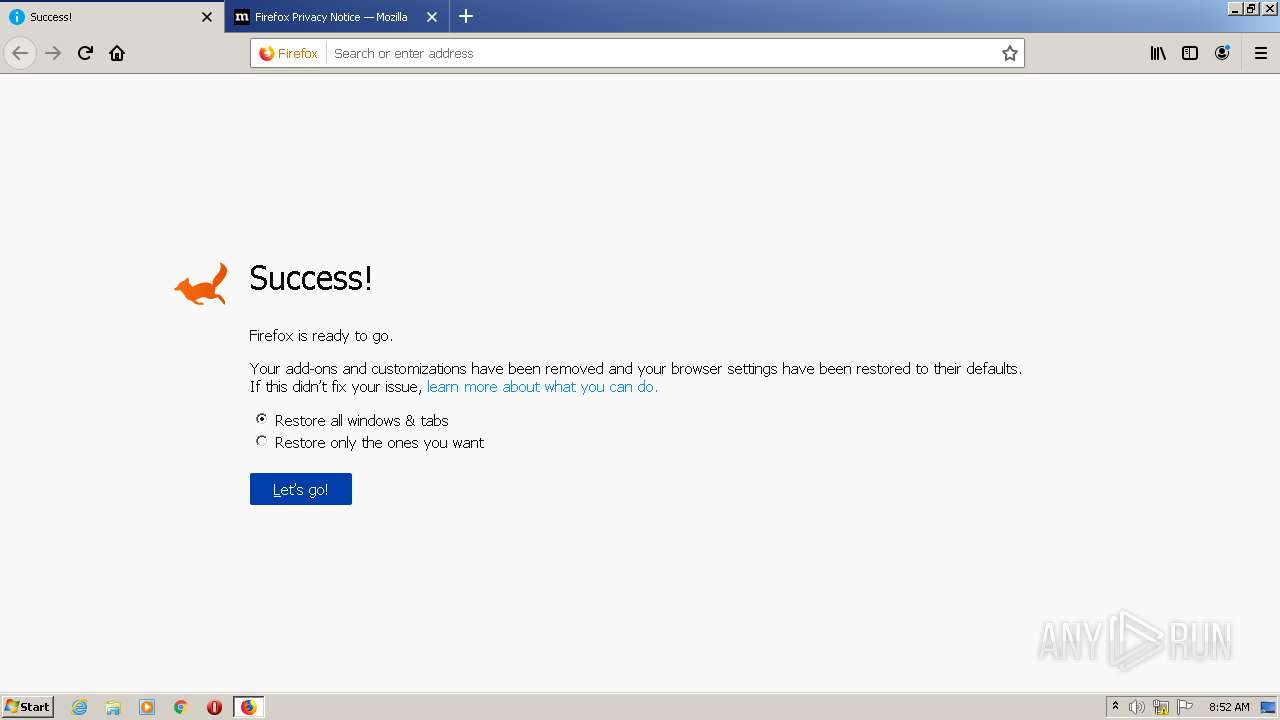Click the Let's go! button
The height and width of the screenshot is (720, 1280).
click(x=301, y=489)
